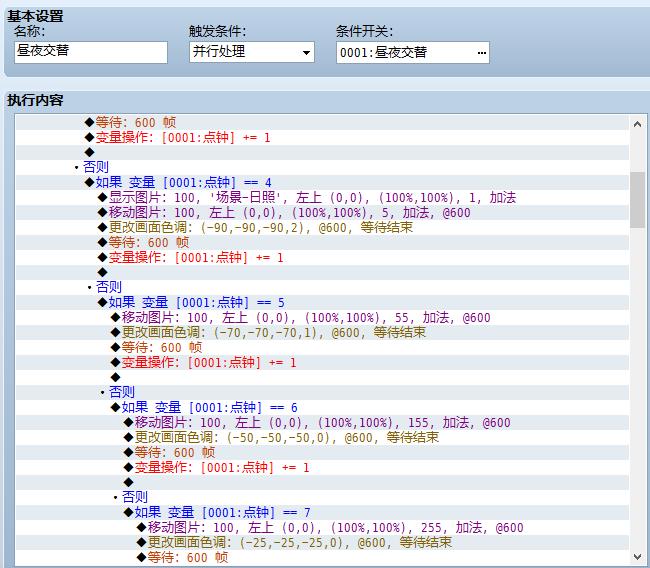Select 等待 row just below the (-25,-25,-25,0) tint
This screenshot has width=650, height=568.
point(322,557)
